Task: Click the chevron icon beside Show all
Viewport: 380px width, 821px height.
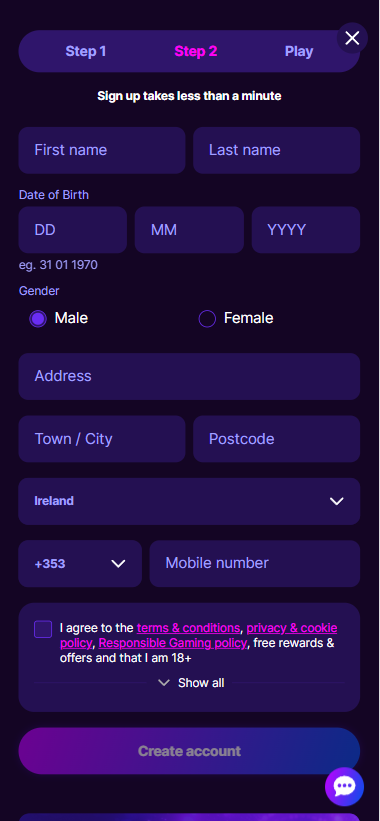Action: coord(164,683)
